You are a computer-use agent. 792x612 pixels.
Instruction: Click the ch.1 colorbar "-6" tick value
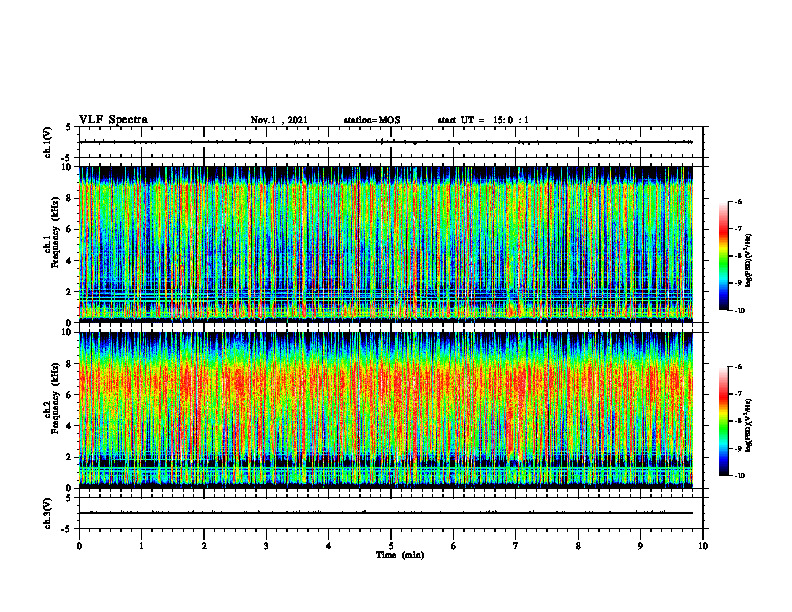pyautogui.click(x=738, y=202)
